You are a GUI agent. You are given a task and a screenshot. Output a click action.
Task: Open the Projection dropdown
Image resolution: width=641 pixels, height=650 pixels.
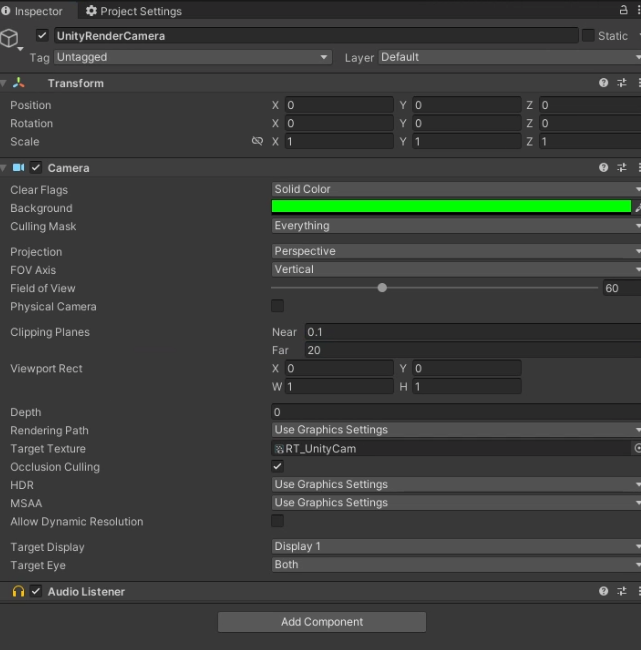pos(456,251)
